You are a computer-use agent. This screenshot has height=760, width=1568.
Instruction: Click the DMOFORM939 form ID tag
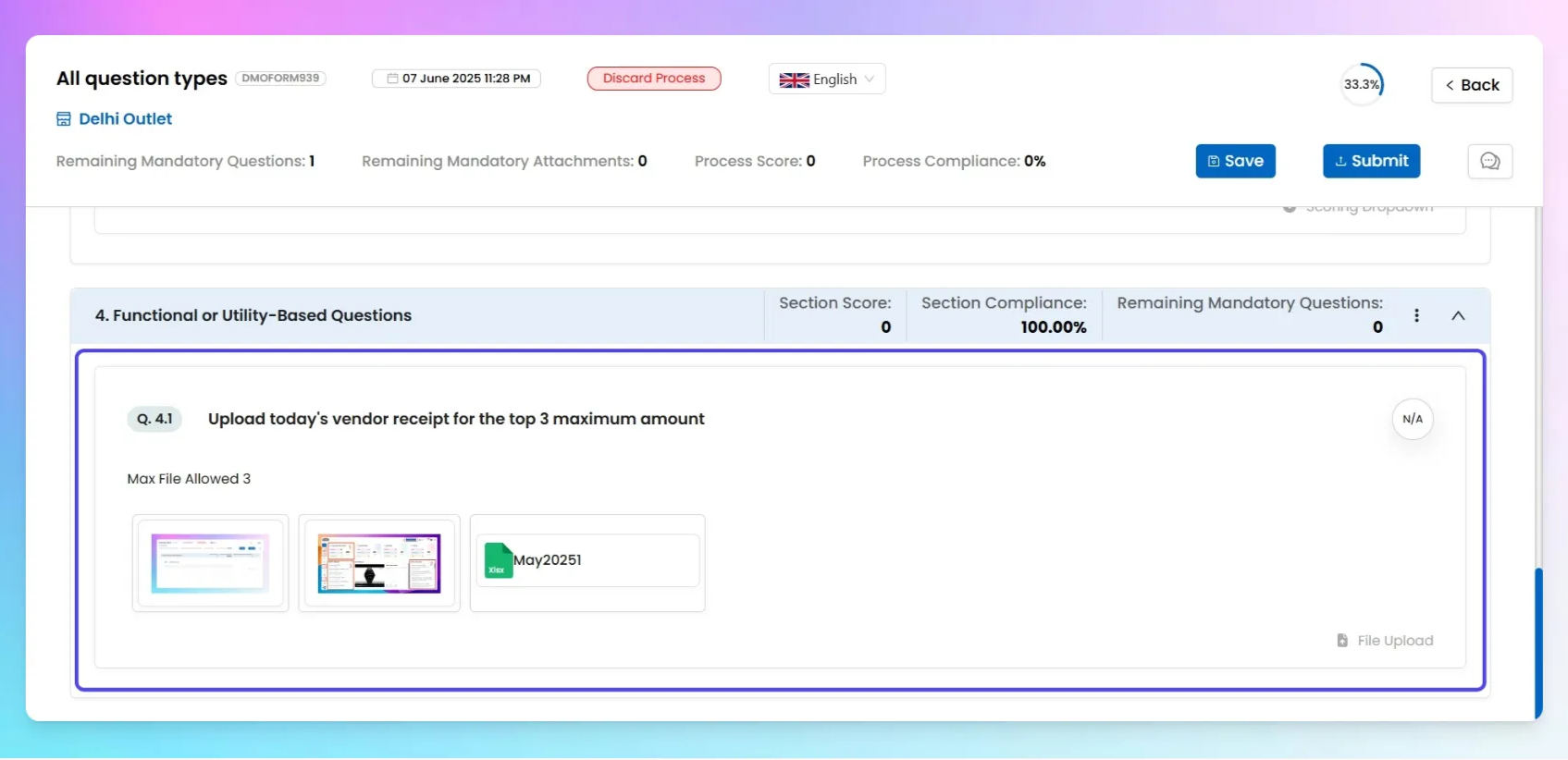pos(280,79)
